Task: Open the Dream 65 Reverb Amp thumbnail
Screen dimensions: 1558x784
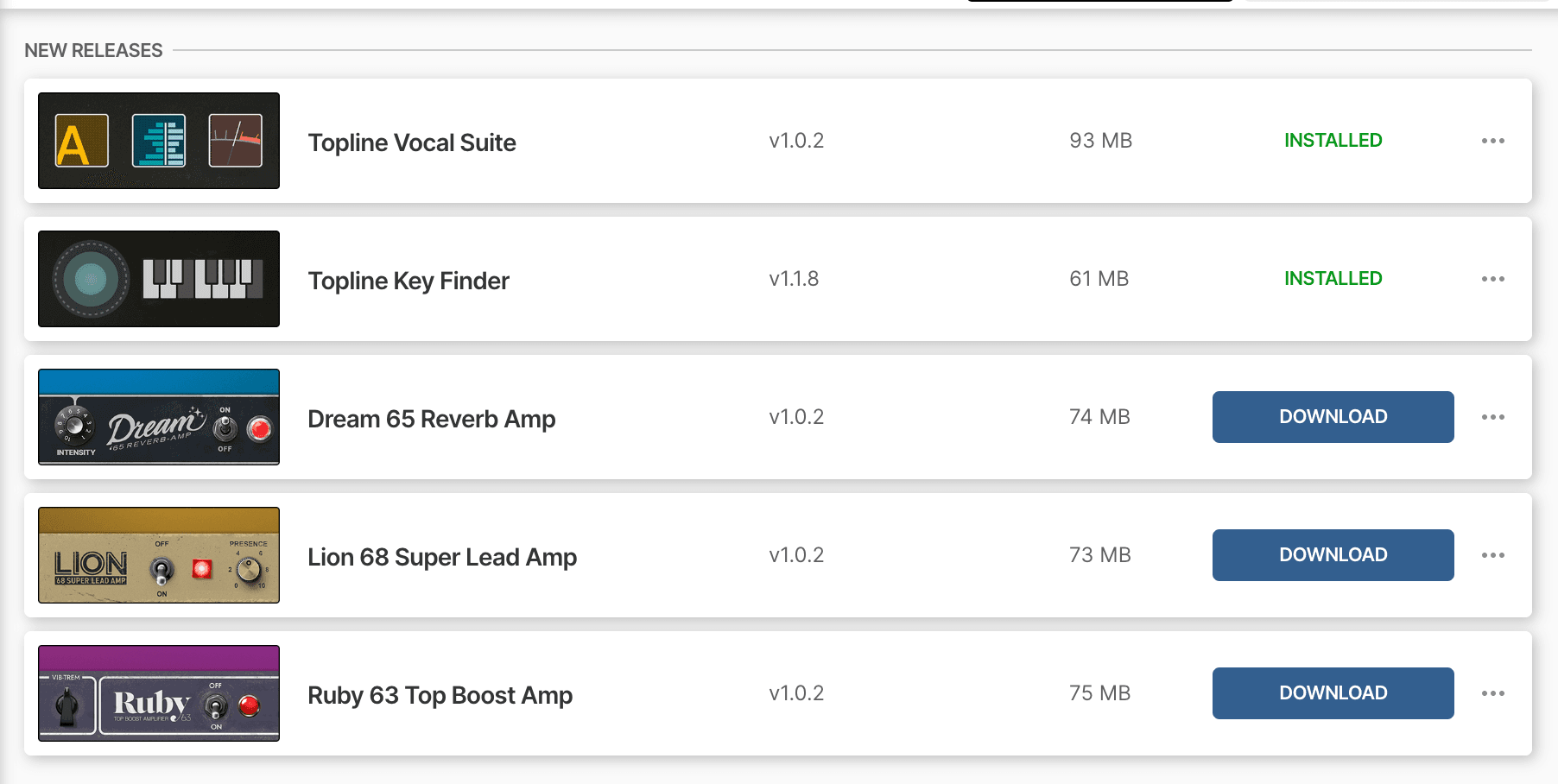Action: 159,417
